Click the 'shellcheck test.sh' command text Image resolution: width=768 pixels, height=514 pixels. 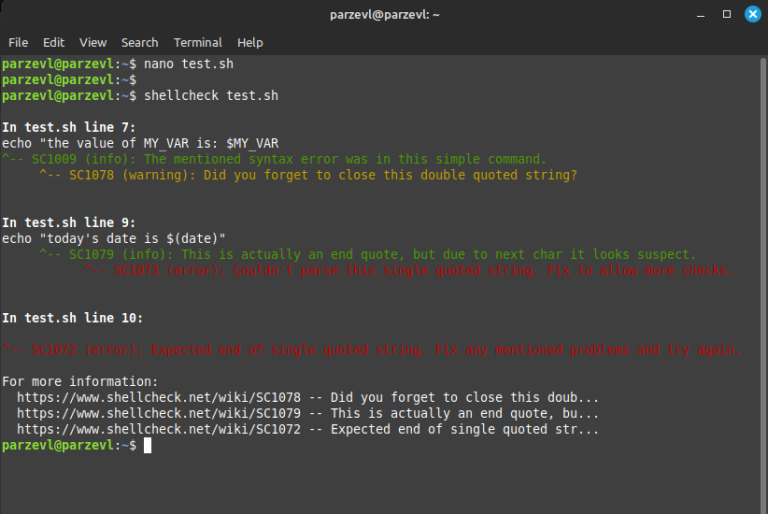pos(211,96)
